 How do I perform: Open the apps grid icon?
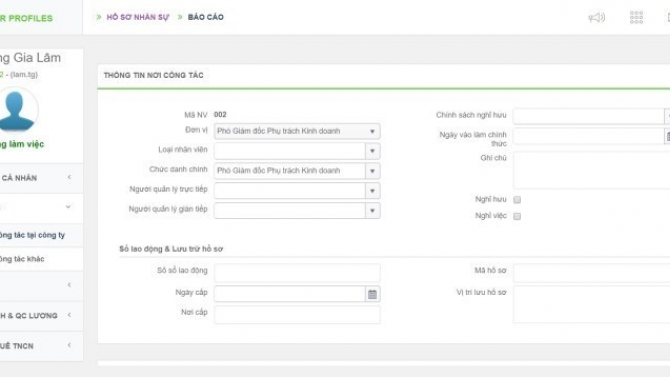click(636, 17)
